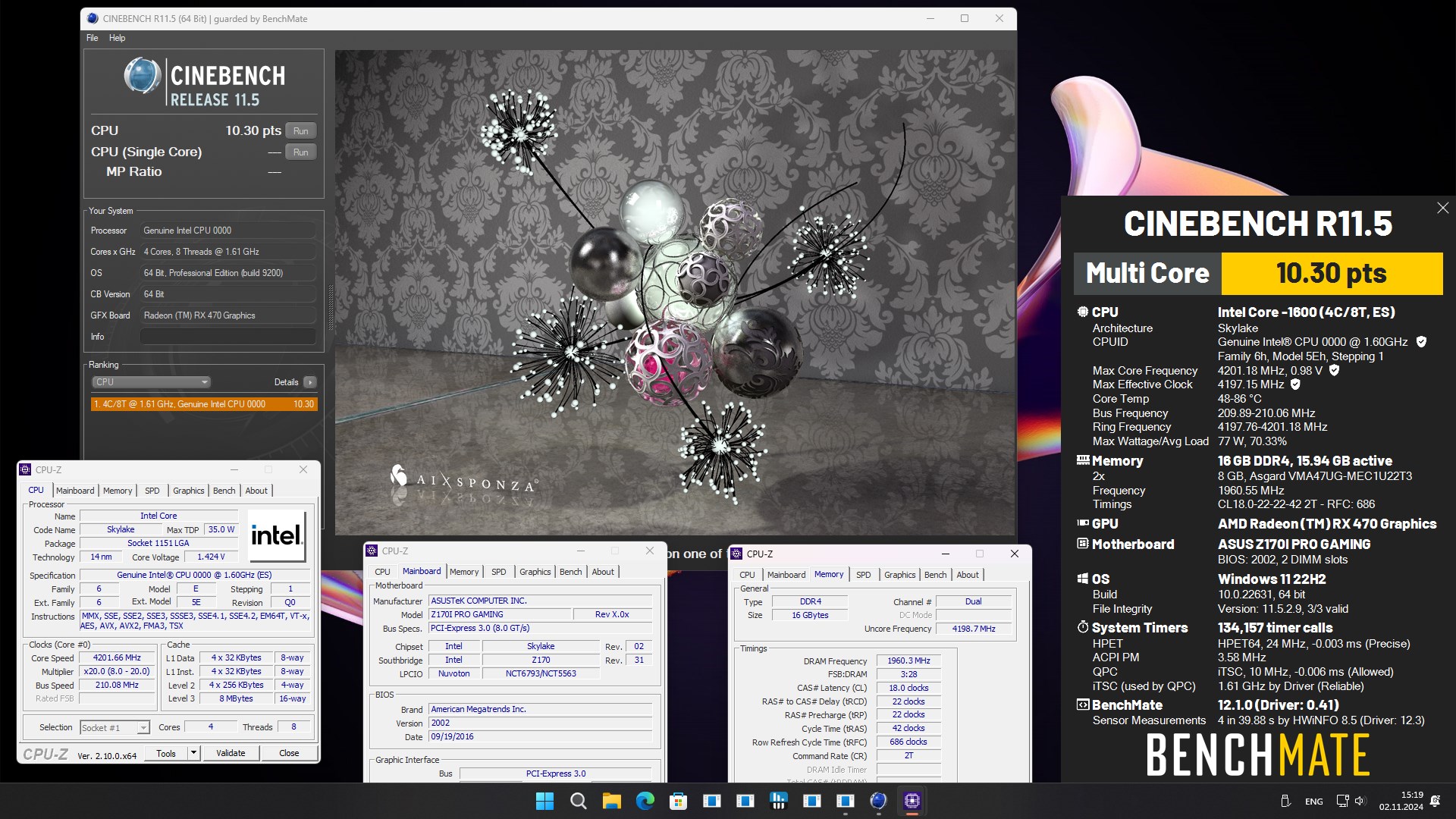The height and width of the screenshot is (819, 1456).
Task: Click the Cinebench globe icon in the title bar
Action: (93, 18)
